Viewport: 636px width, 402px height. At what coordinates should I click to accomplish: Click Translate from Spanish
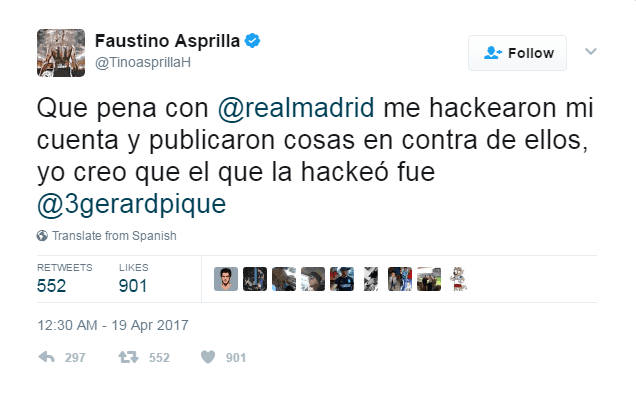(x=114, y=236)
